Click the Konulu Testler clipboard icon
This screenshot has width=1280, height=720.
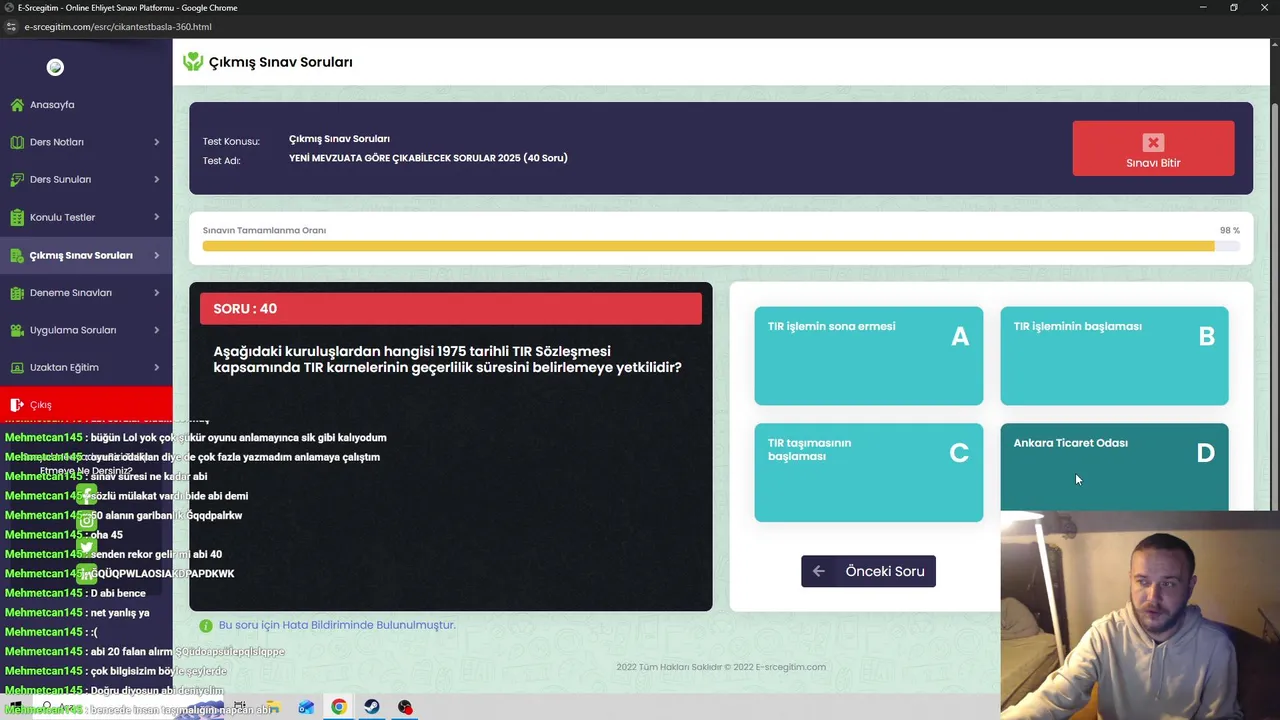[x=17, y=217]
